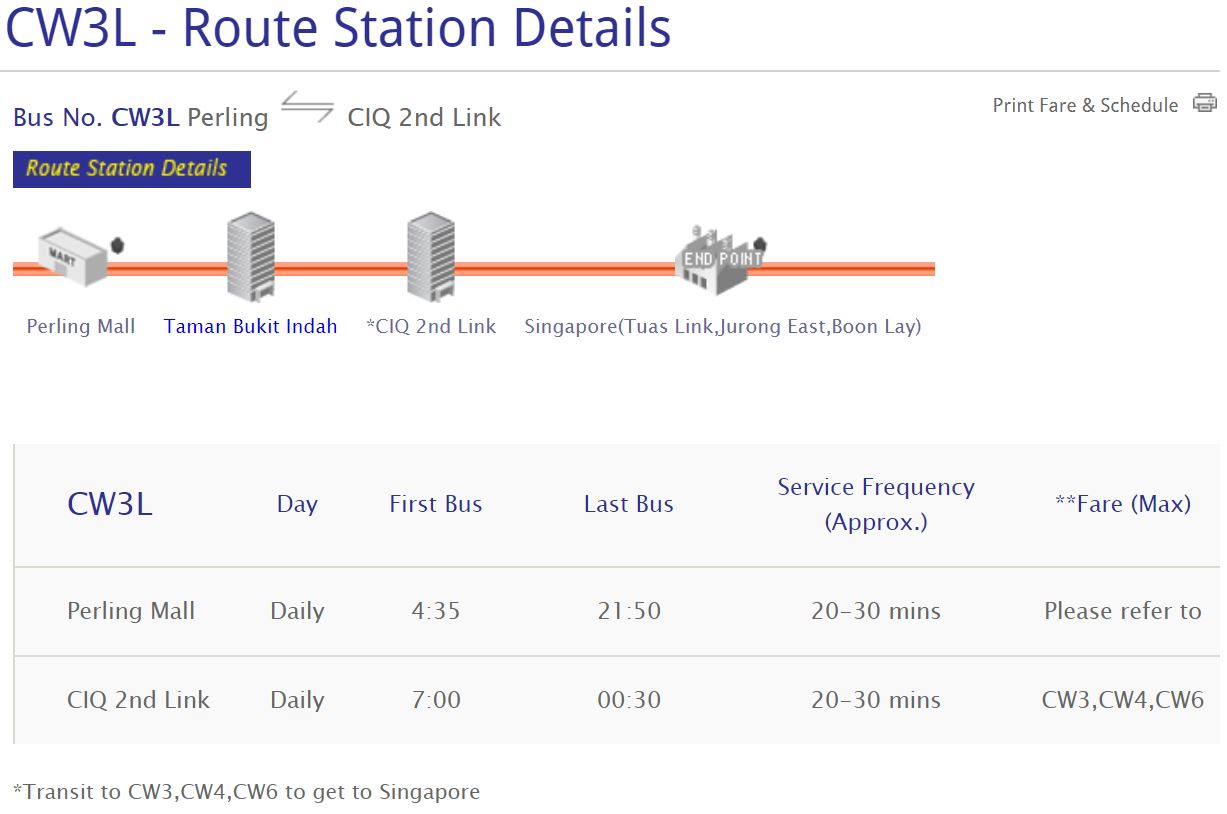Click the Singapore end point station label
The height and width of the screenshot is (814, 1227).
[x=722, y=327]
